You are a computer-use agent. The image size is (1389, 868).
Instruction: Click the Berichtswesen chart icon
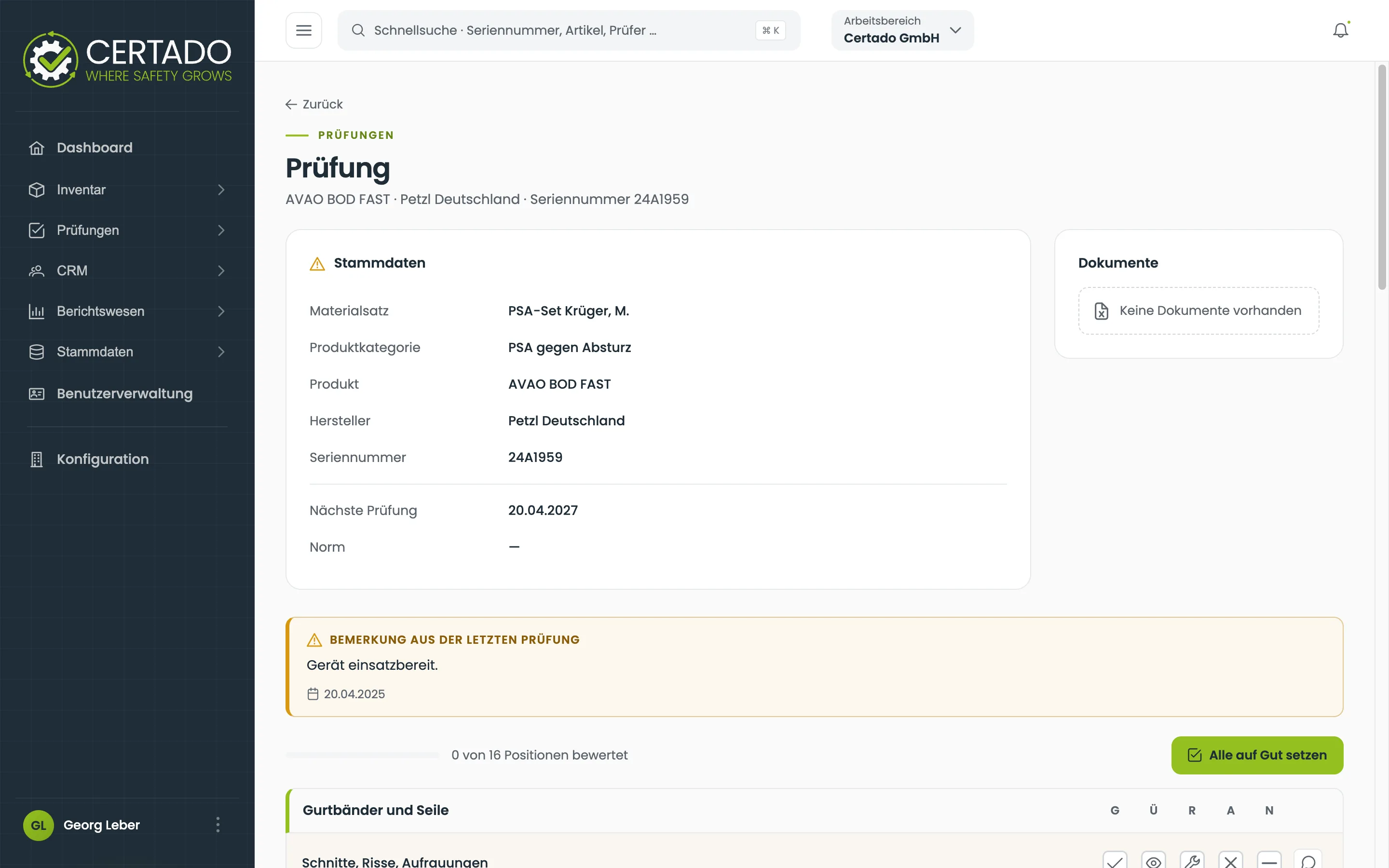[x=37, y=311]
